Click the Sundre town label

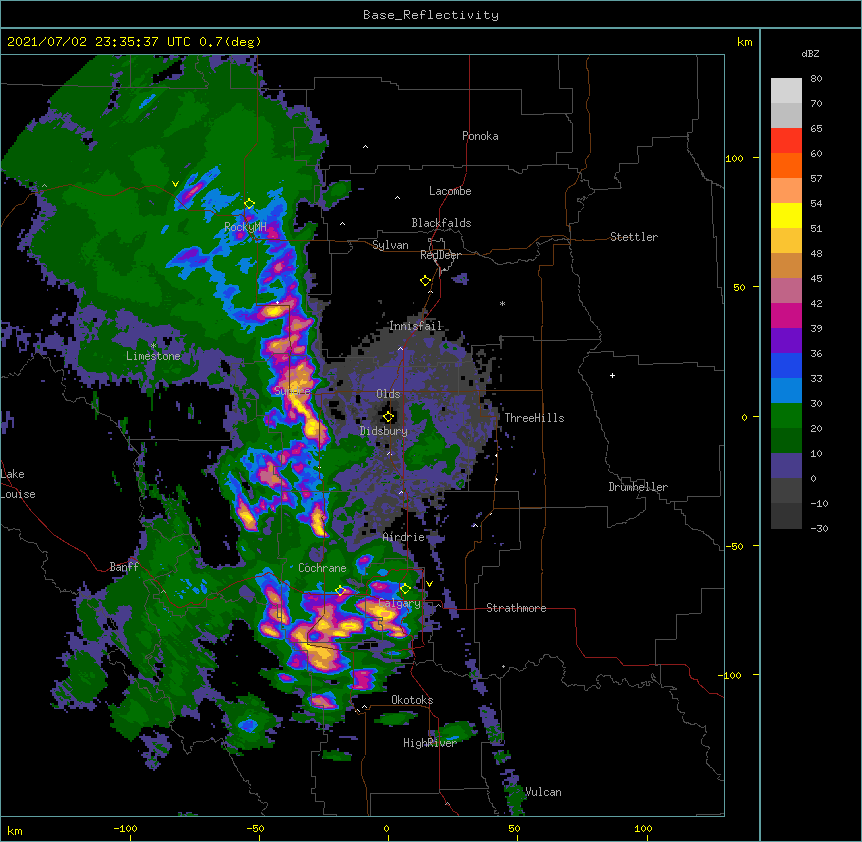coord(292,391)
